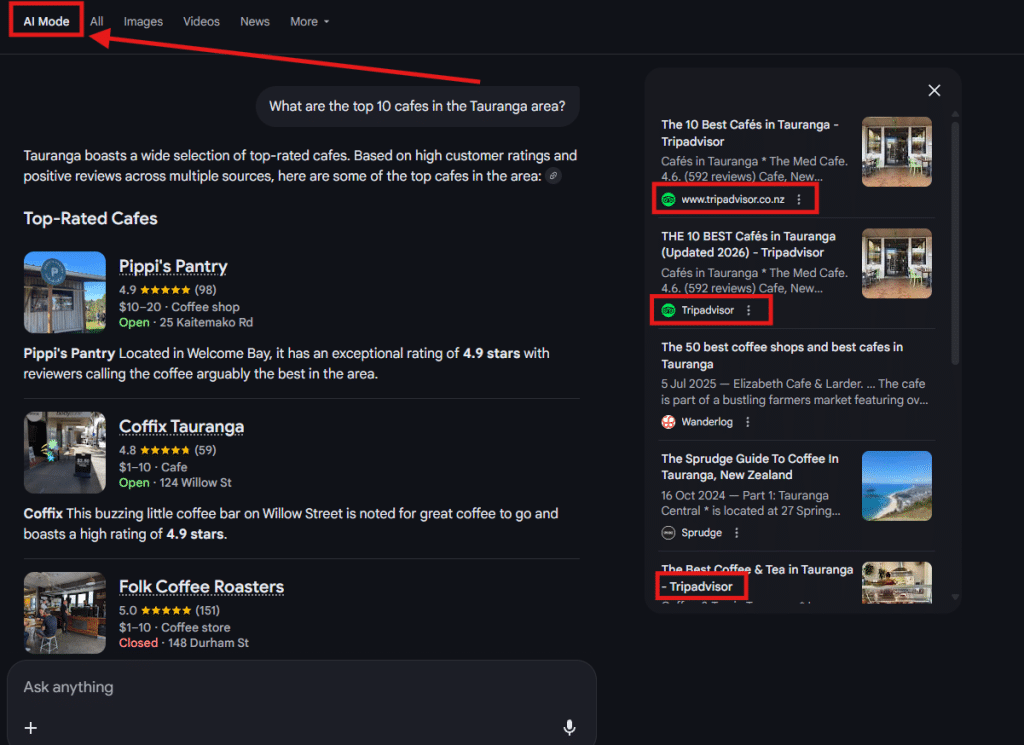Click the Sprudge favicon icon
Screen dimensions: 1024x745
668,533
